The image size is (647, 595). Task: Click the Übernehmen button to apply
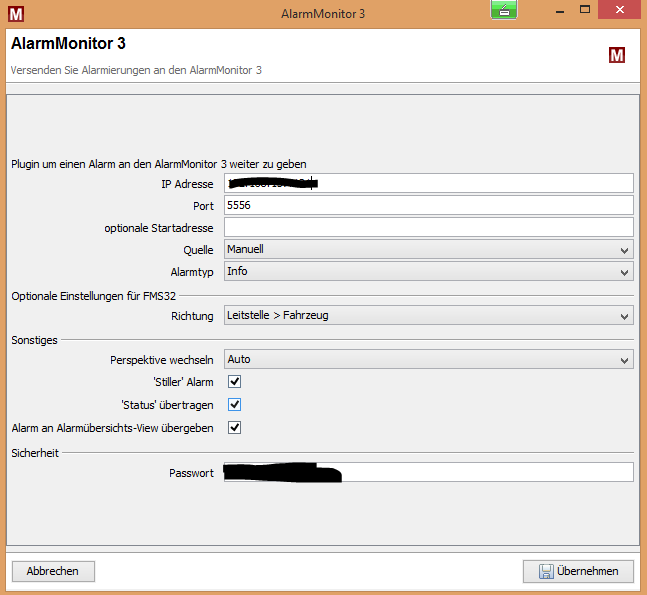point(578,571)
